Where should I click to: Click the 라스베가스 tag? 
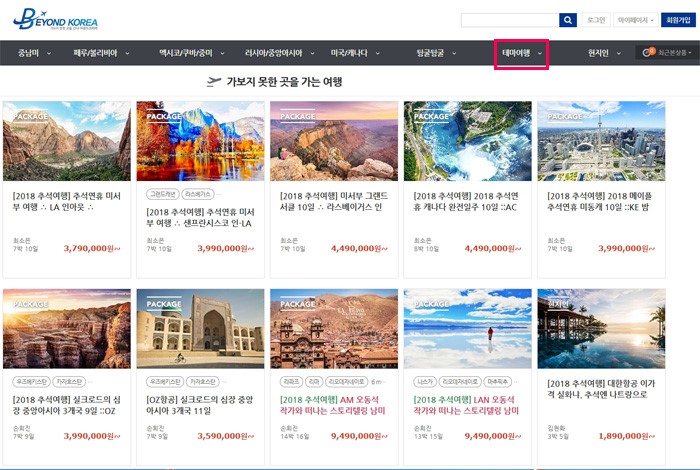coord(198,194)
